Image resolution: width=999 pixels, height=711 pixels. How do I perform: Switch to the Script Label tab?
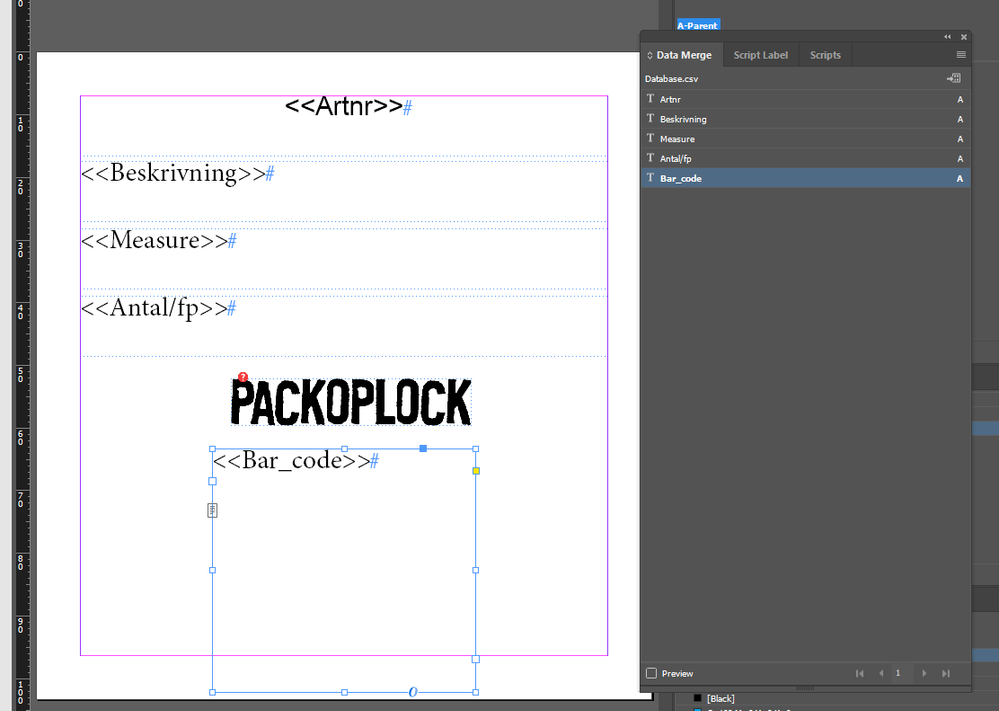coord(761,55)
